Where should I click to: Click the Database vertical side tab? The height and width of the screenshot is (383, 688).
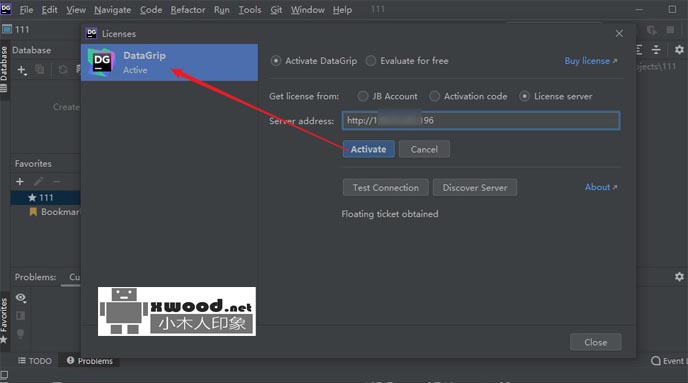(4, 69)
